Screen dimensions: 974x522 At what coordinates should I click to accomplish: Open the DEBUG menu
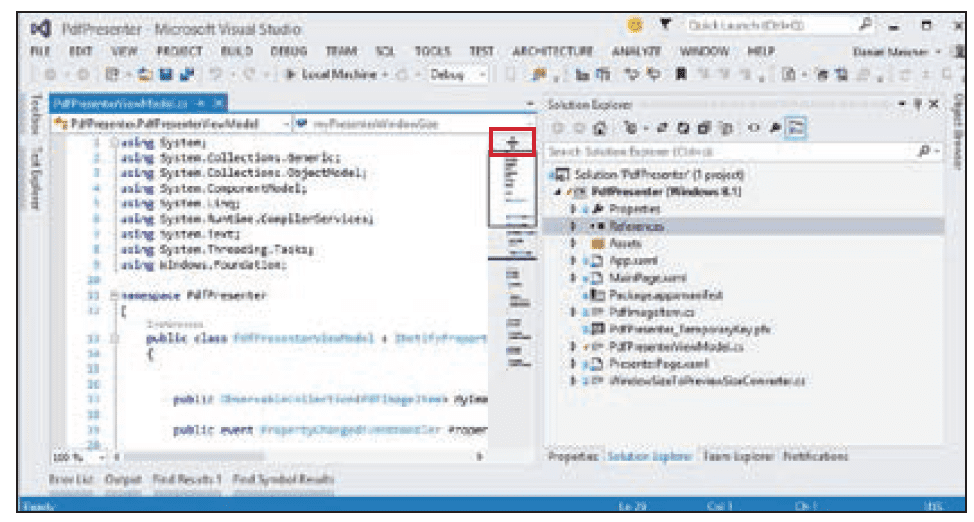pyautogui.click(x=289, y=52)
